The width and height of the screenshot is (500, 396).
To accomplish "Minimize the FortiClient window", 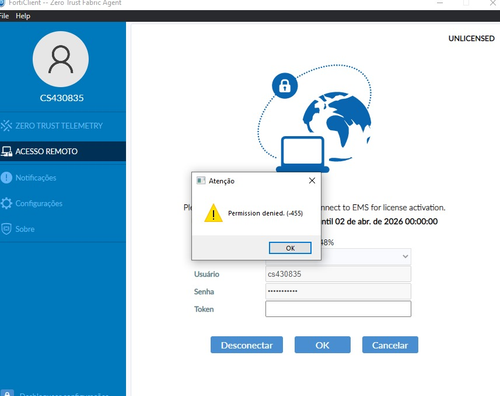I will click(x=440, y=3).
